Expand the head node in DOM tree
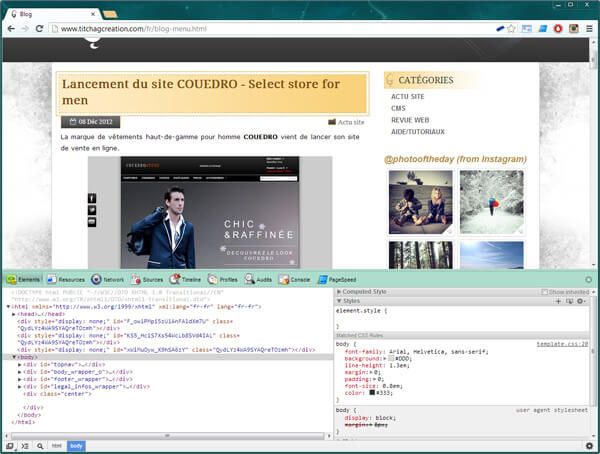The width and height of the screenshot is (600, 454). tap(14, 314)
